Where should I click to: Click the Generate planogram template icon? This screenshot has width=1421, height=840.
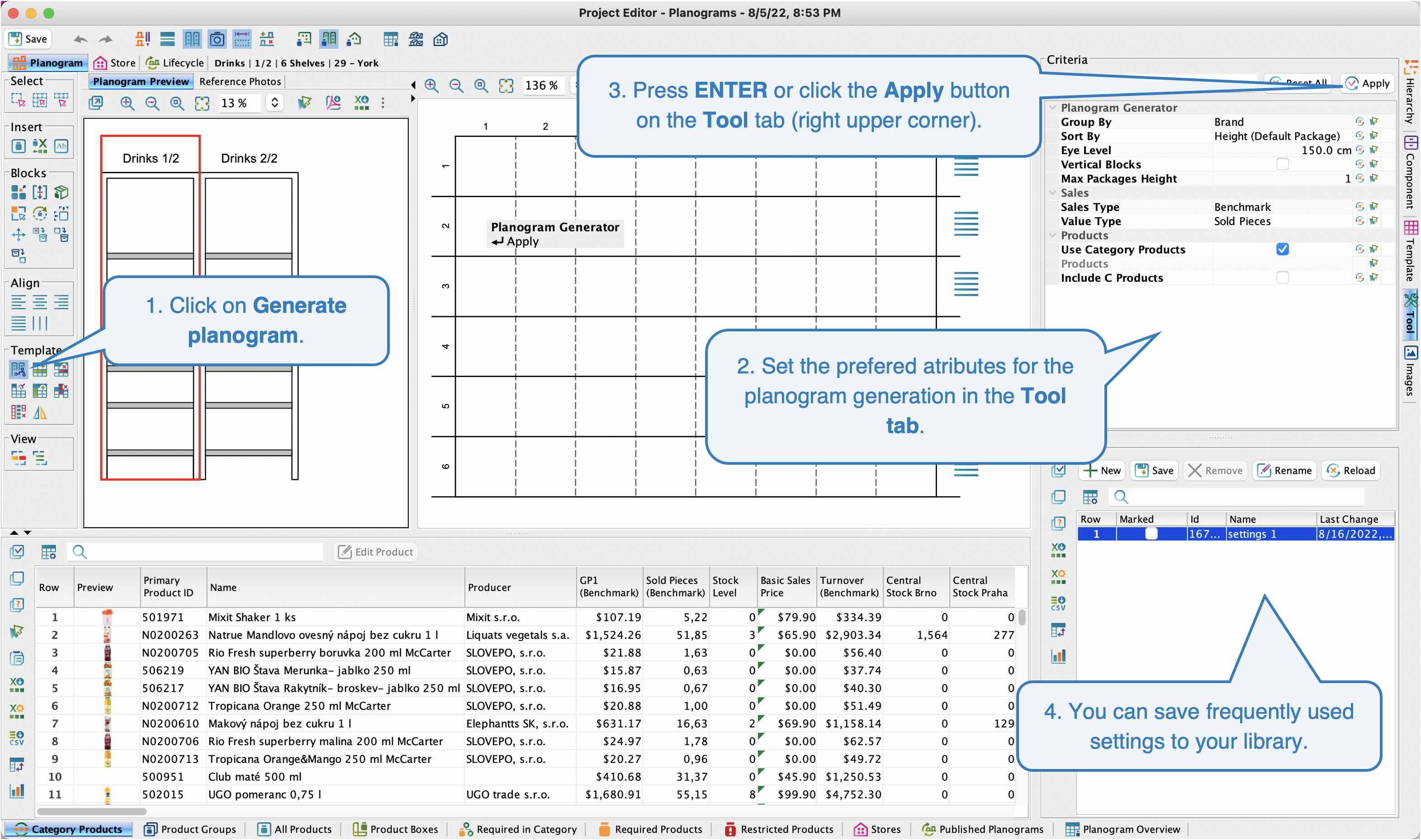point(18,370)
